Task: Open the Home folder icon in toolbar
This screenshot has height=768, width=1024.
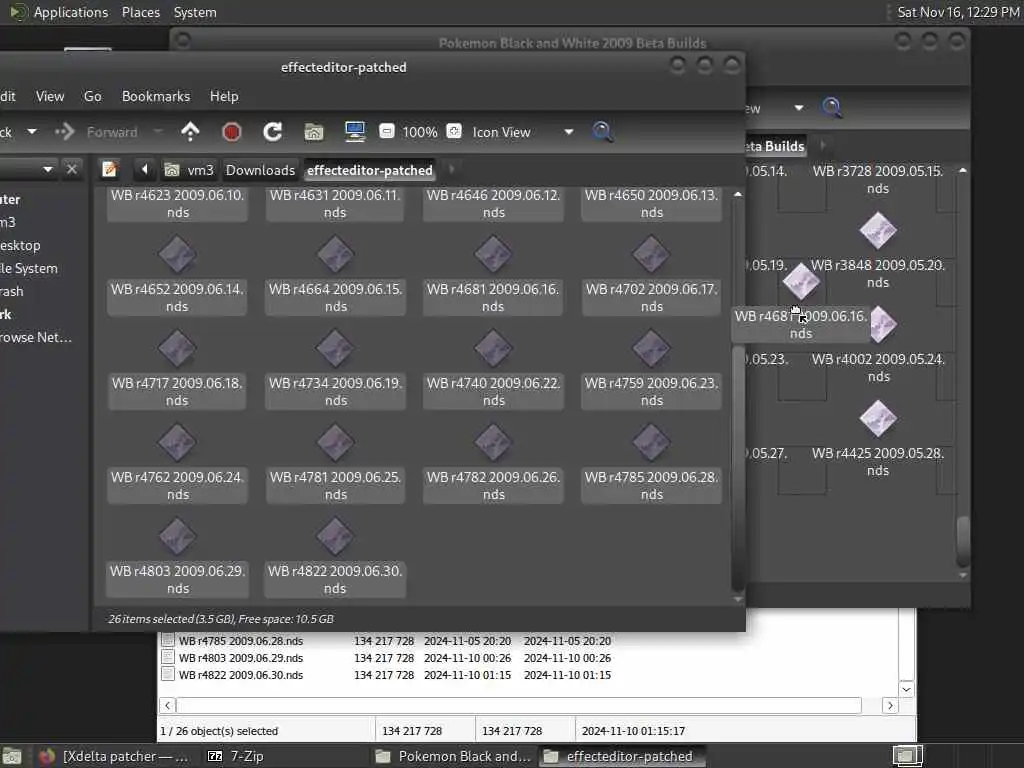Action: click(x=314, y=132)
